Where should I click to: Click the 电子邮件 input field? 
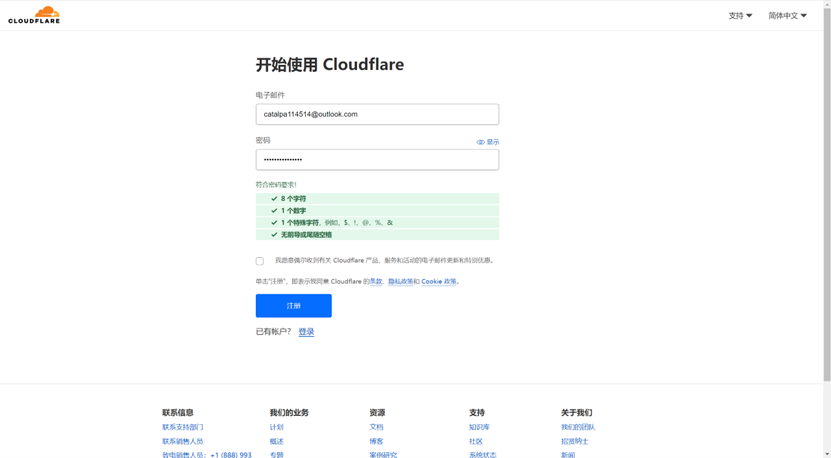pyautogui.click(x=377, y=114)
